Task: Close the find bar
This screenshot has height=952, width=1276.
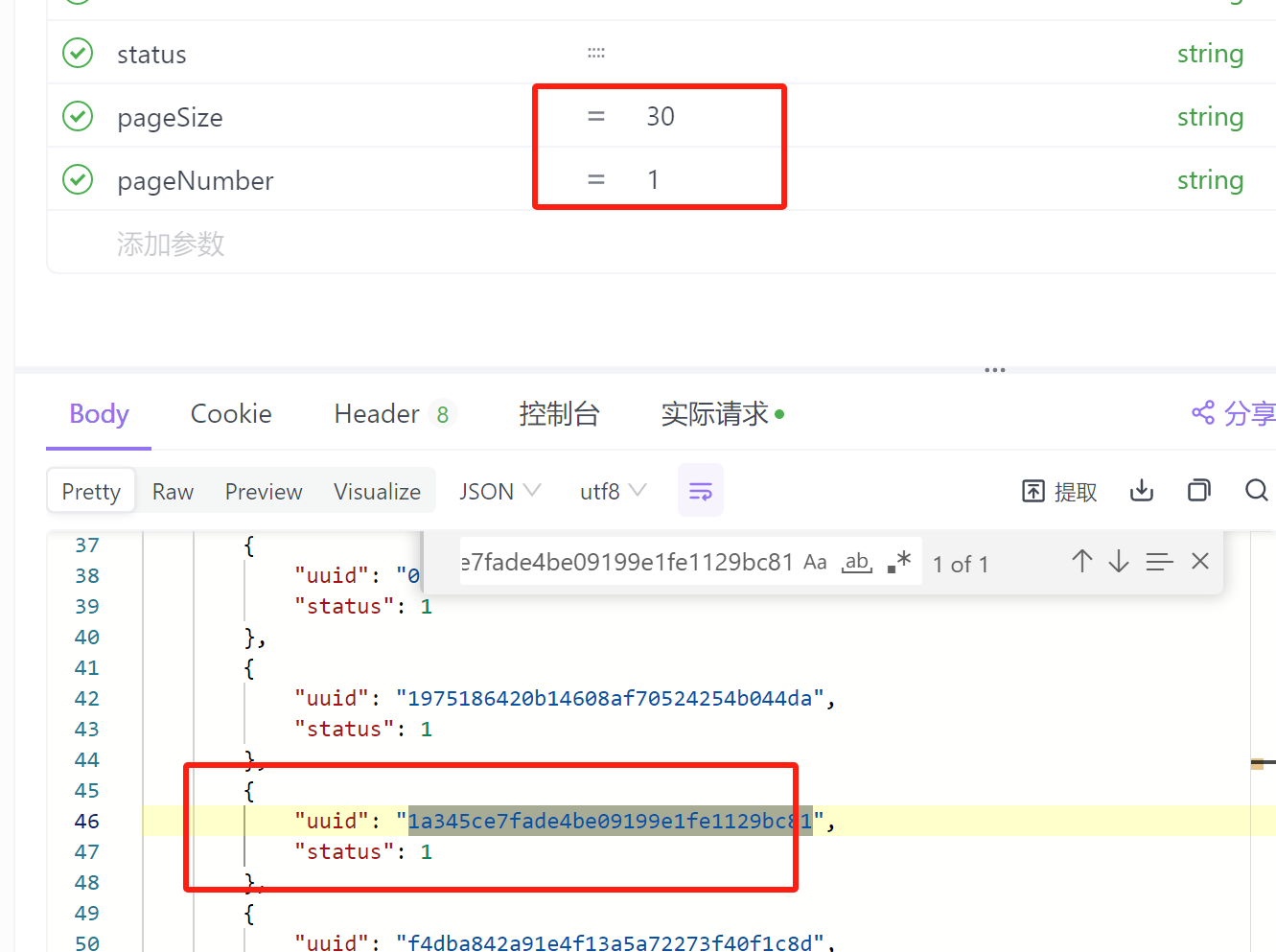Action: (1199, 562)
